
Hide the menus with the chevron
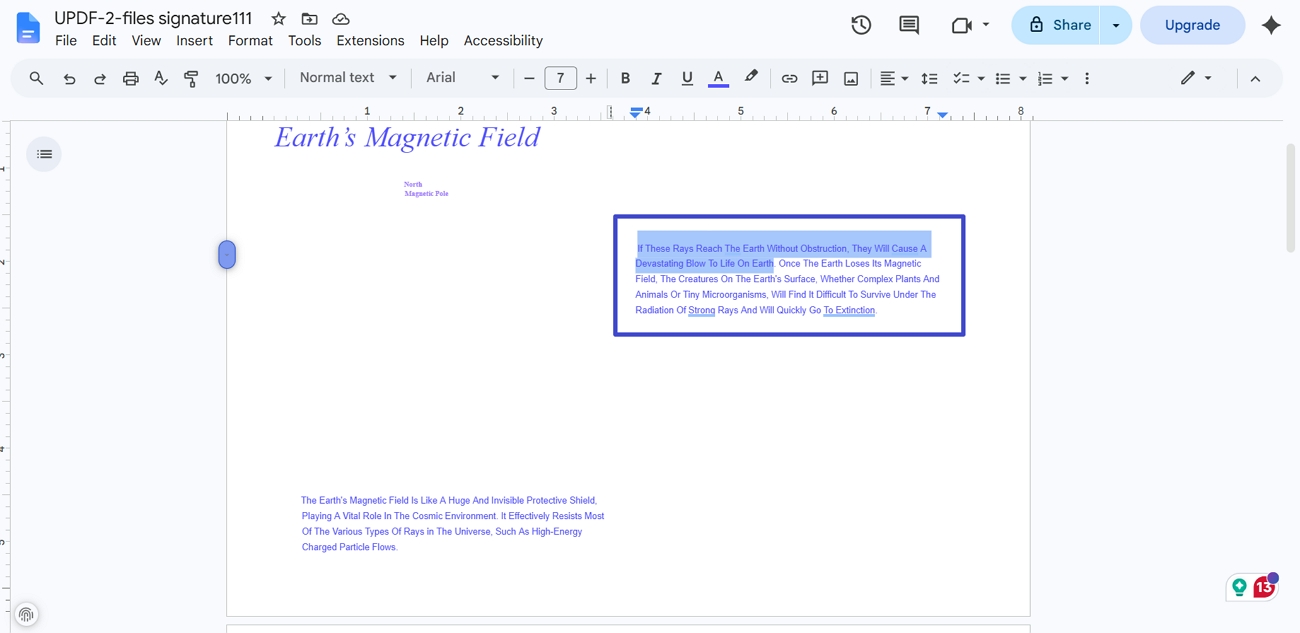pyautogui.click(x=1255, y=78)
